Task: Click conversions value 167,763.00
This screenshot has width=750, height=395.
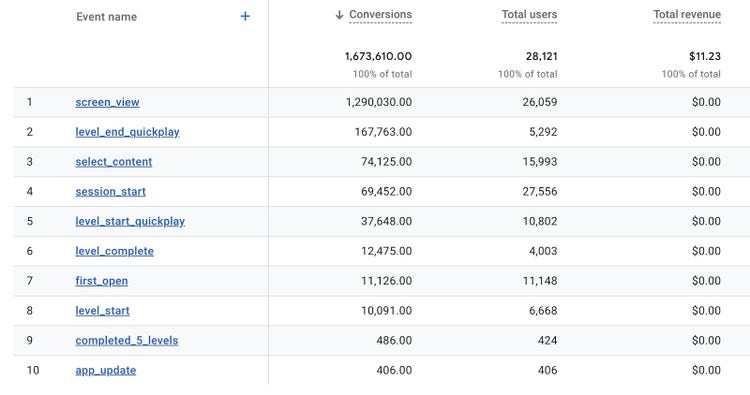Action: (383, 132)
